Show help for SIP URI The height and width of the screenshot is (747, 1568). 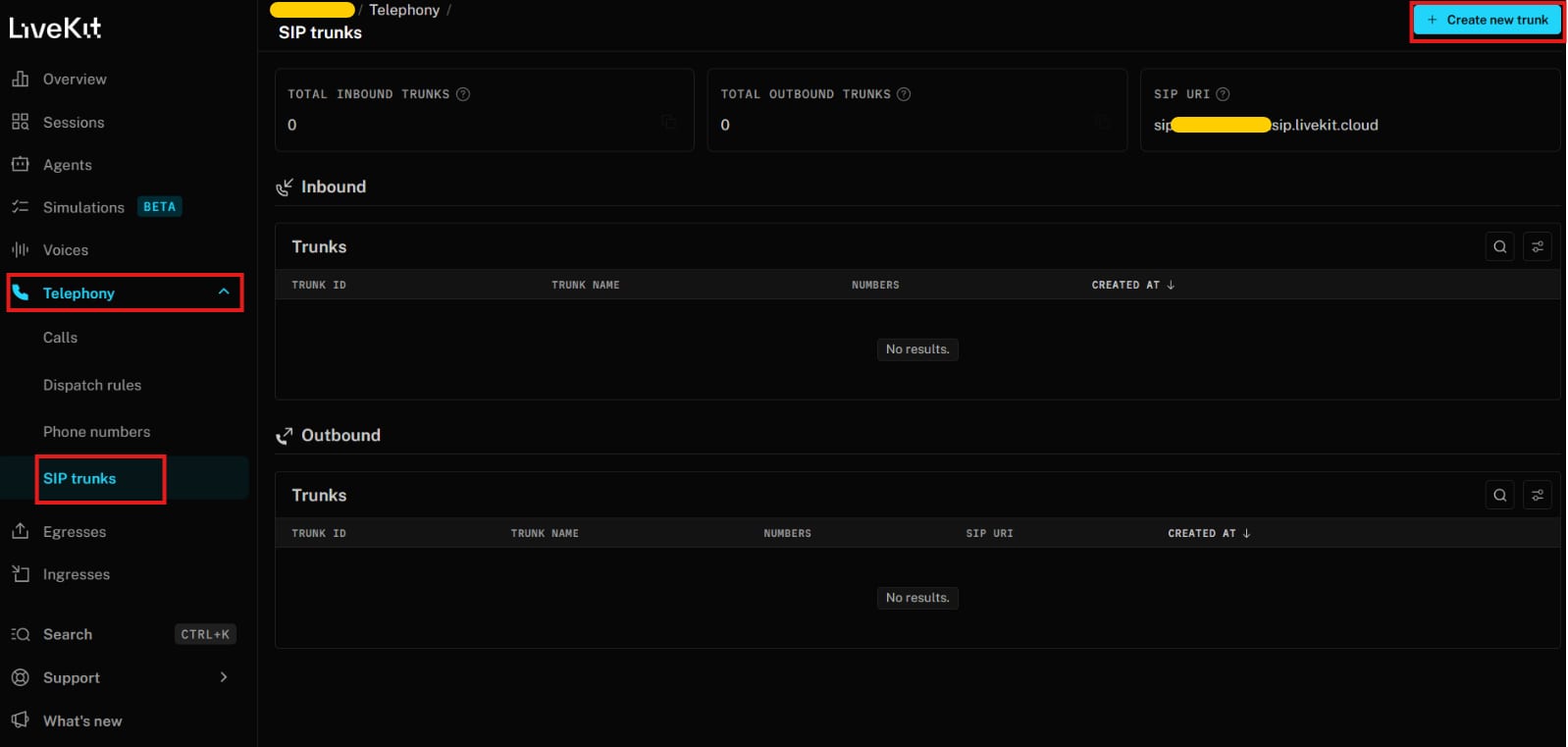point(1223,94)
